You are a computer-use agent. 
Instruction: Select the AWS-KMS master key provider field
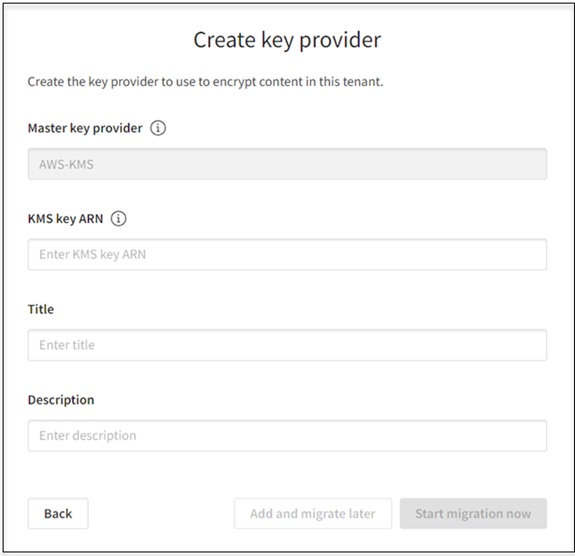(x=287, y=164)
